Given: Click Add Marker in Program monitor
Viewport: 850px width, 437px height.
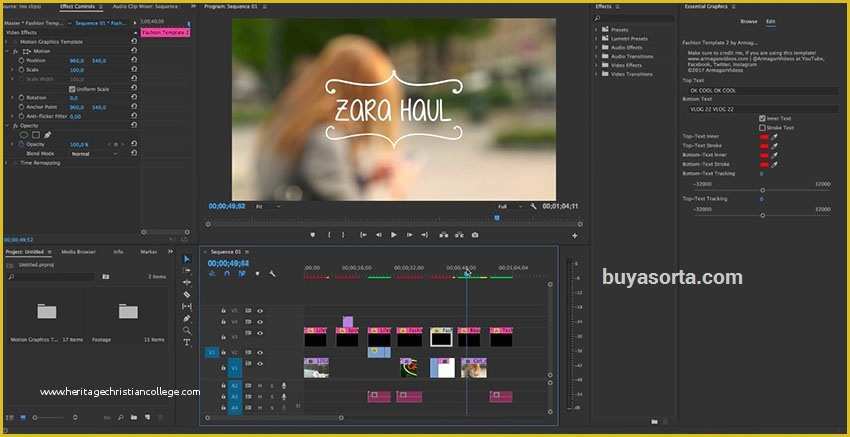Looking at the screenshot, I should (312, 235).
